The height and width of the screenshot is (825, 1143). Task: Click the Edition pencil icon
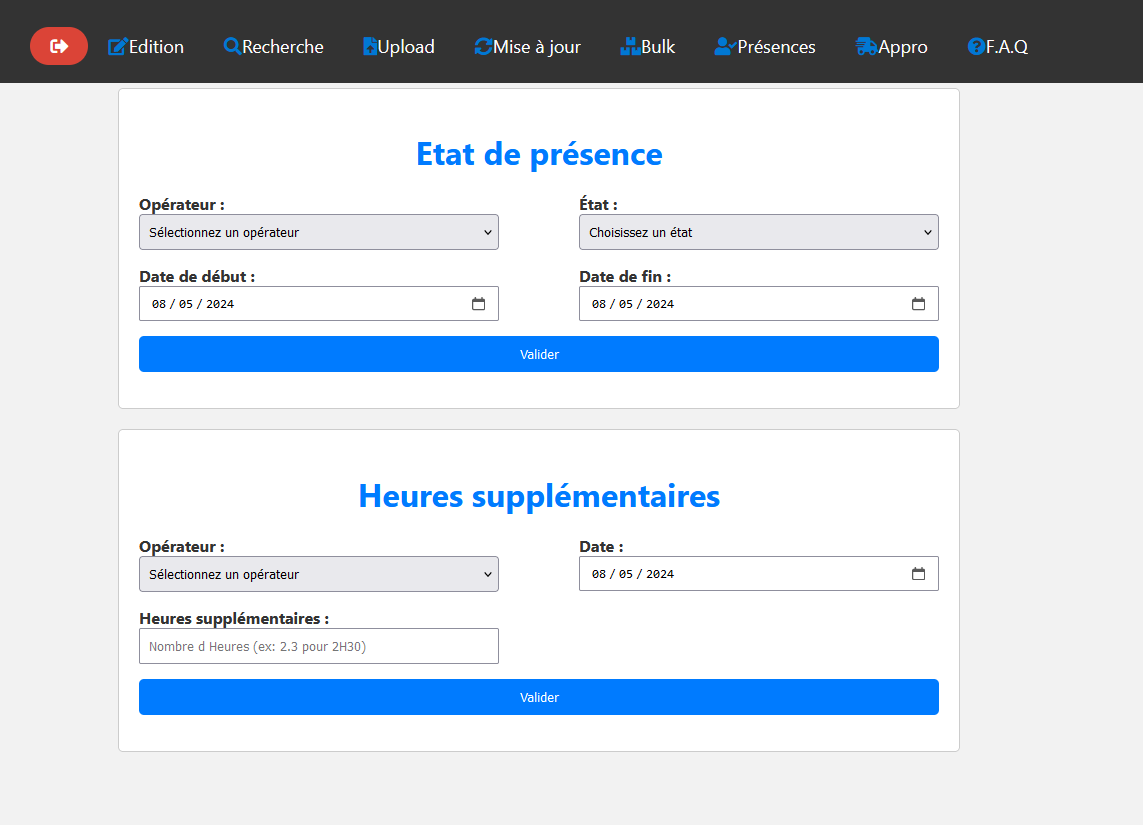[117, 47]
